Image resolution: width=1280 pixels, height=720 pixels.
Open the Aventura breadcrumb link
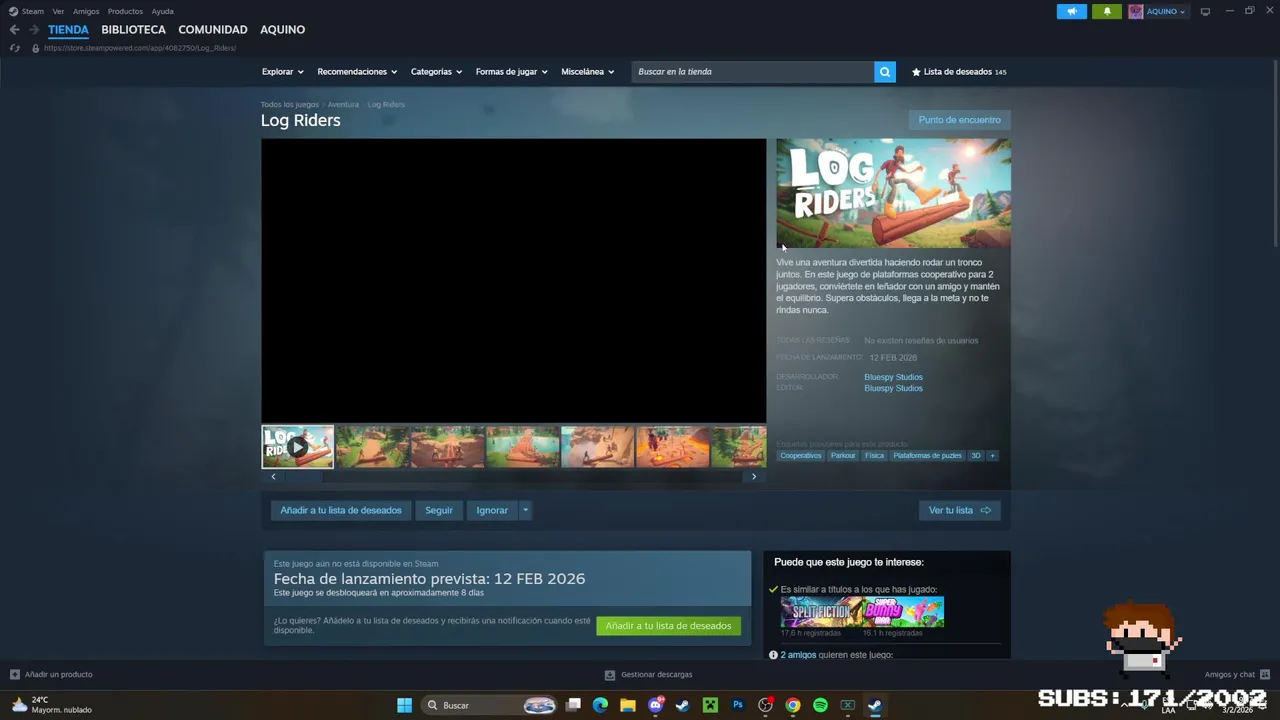pyautogui.click(x=343, y=105)
